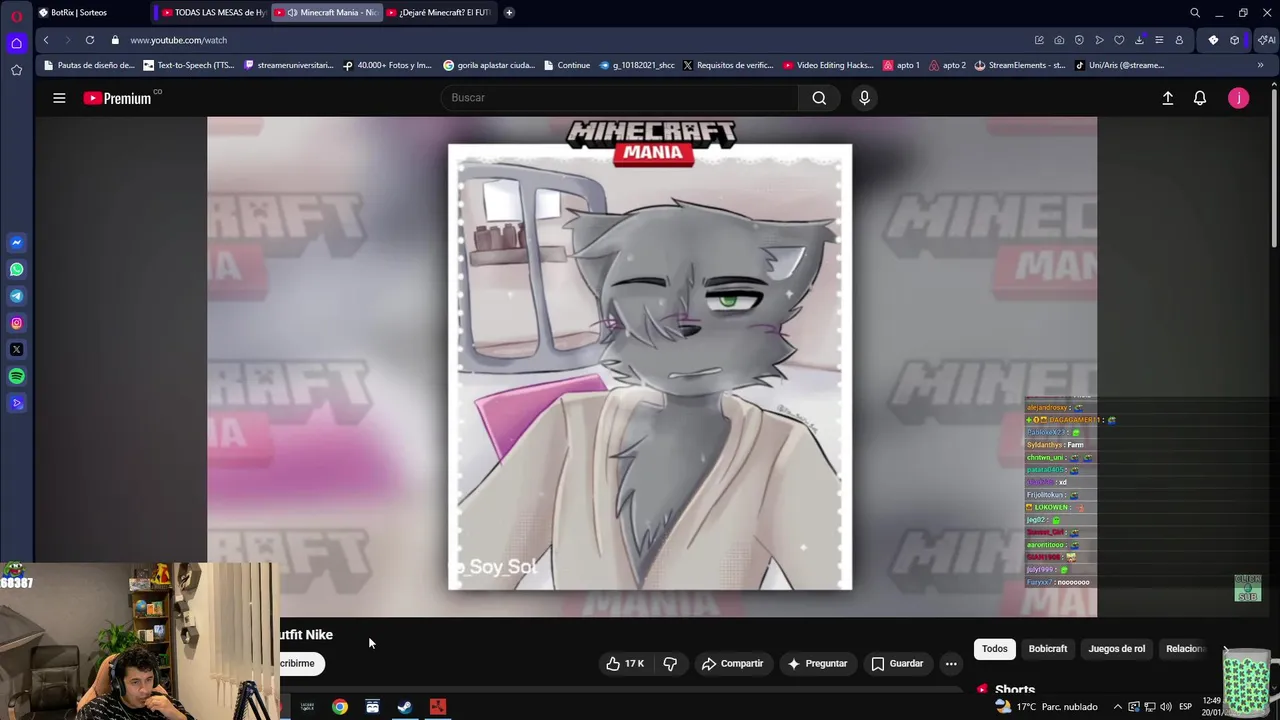Open Requisitos de verificación bookmark
This screenshot has width=1280, height=720.
(x=729, y=65)
